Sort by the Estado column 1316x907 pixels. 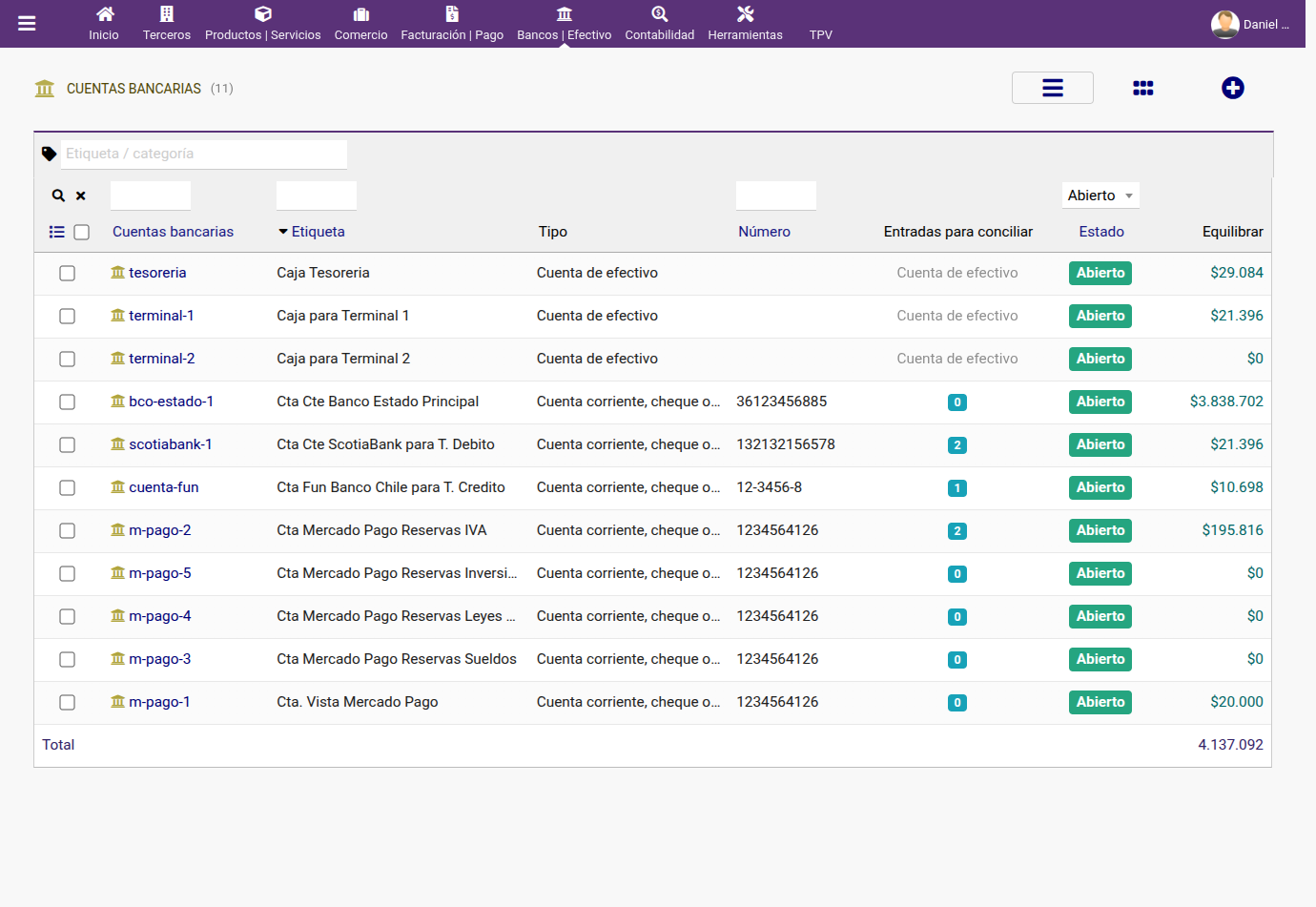1101,232
